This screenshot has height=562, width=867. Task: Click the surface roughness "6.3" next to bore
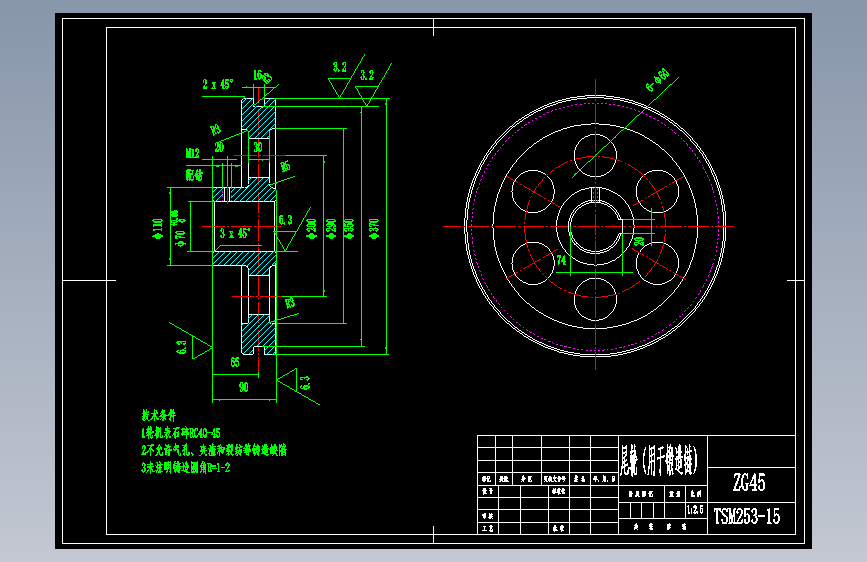point(285,220)
